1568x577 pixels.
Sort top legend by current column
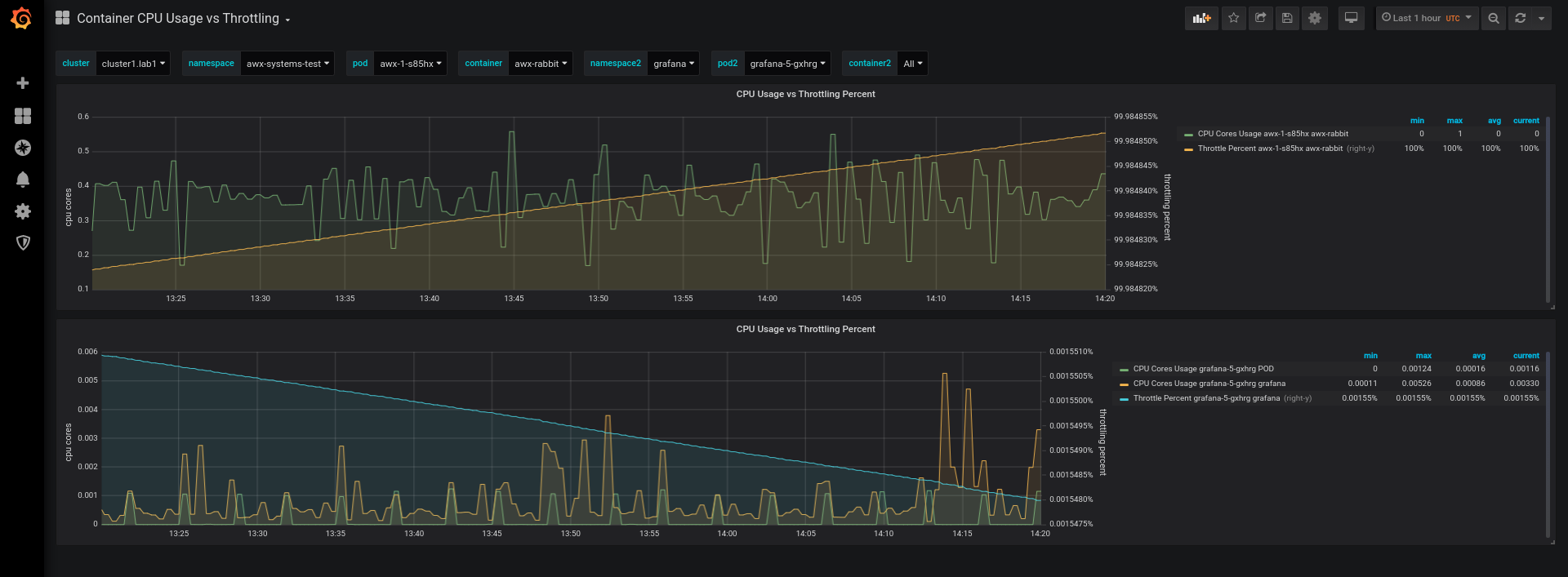(x=1526, y=121)
